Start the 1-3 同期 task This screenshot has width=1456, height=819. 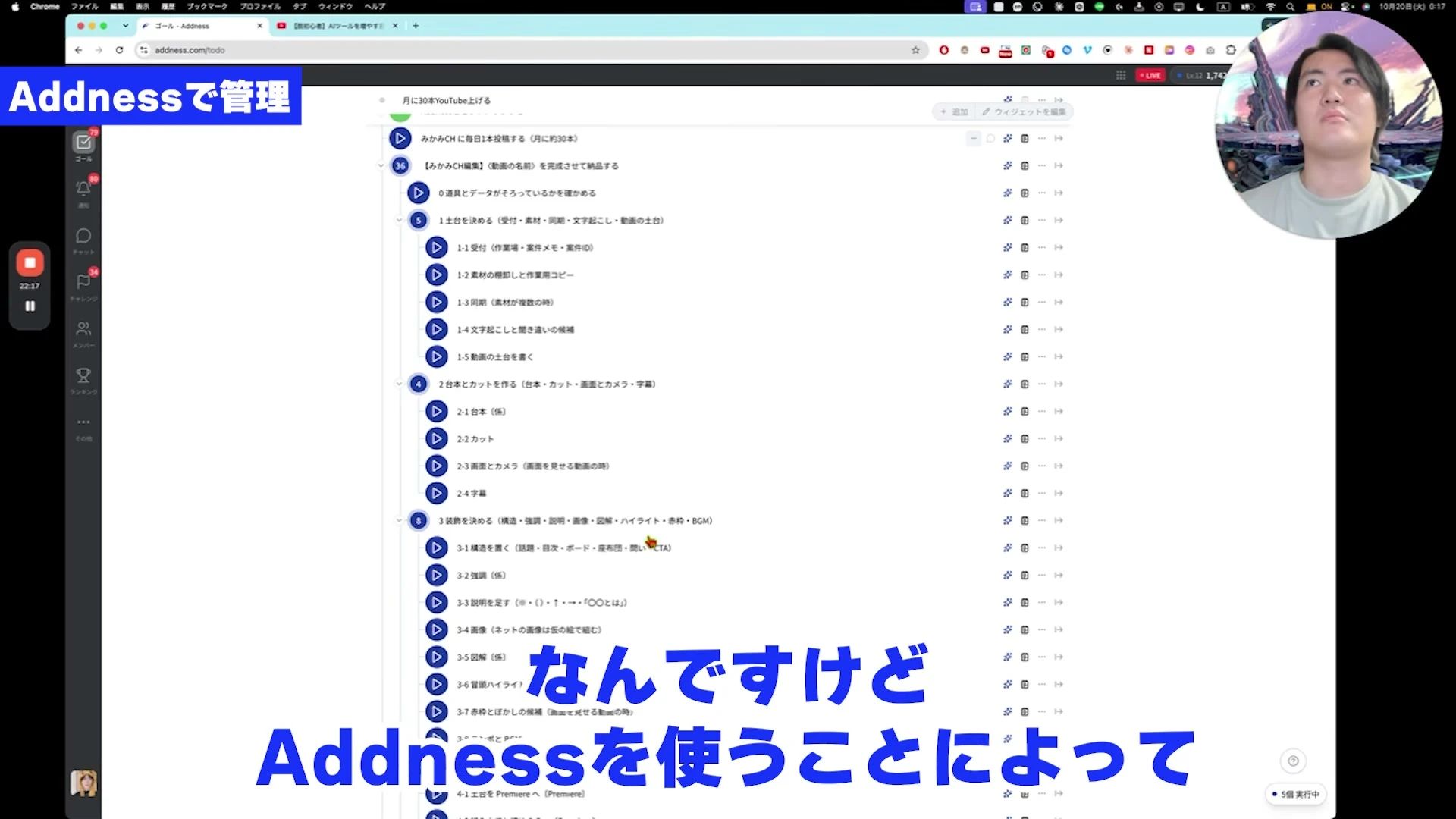point(437,303)
